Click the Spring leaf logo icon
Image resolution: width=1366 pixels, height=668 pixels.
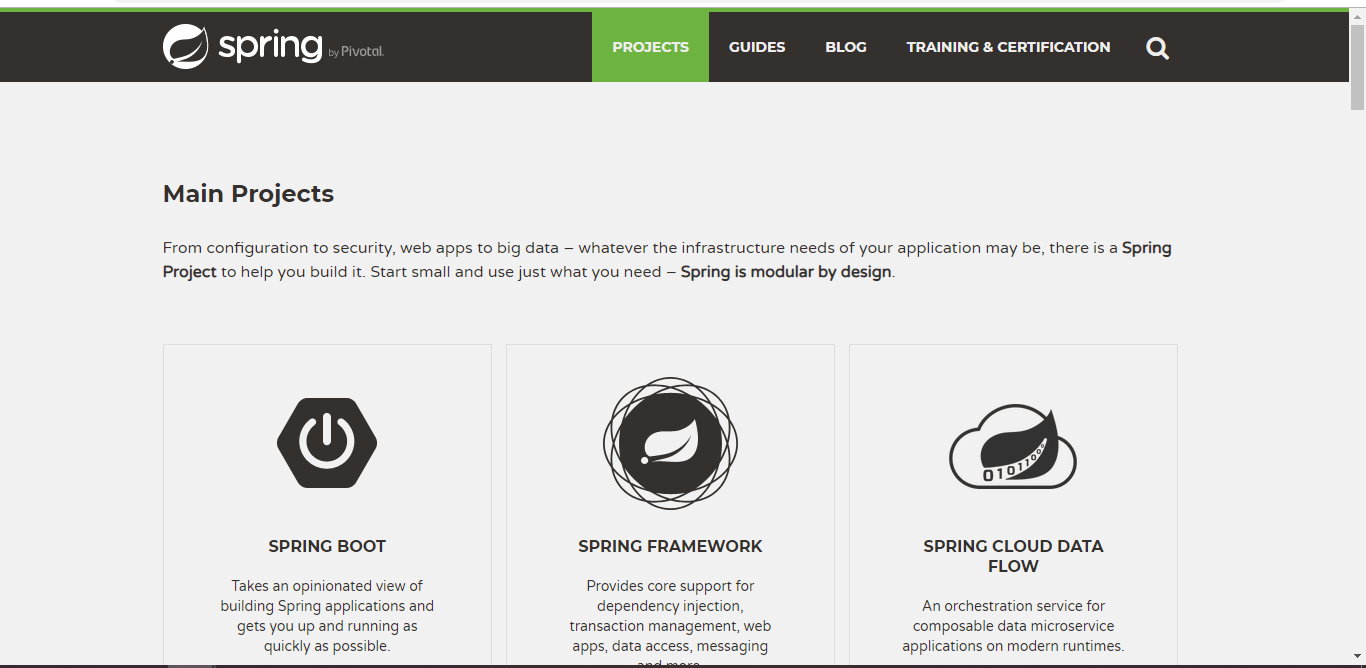click(186, 46)
